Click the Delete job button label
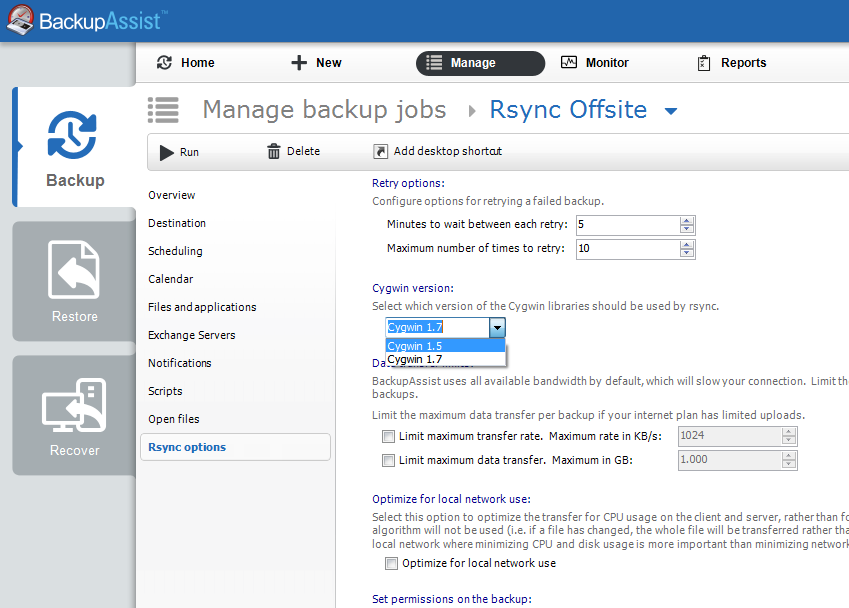Screen dimensions: 849x608 point(303,151)
